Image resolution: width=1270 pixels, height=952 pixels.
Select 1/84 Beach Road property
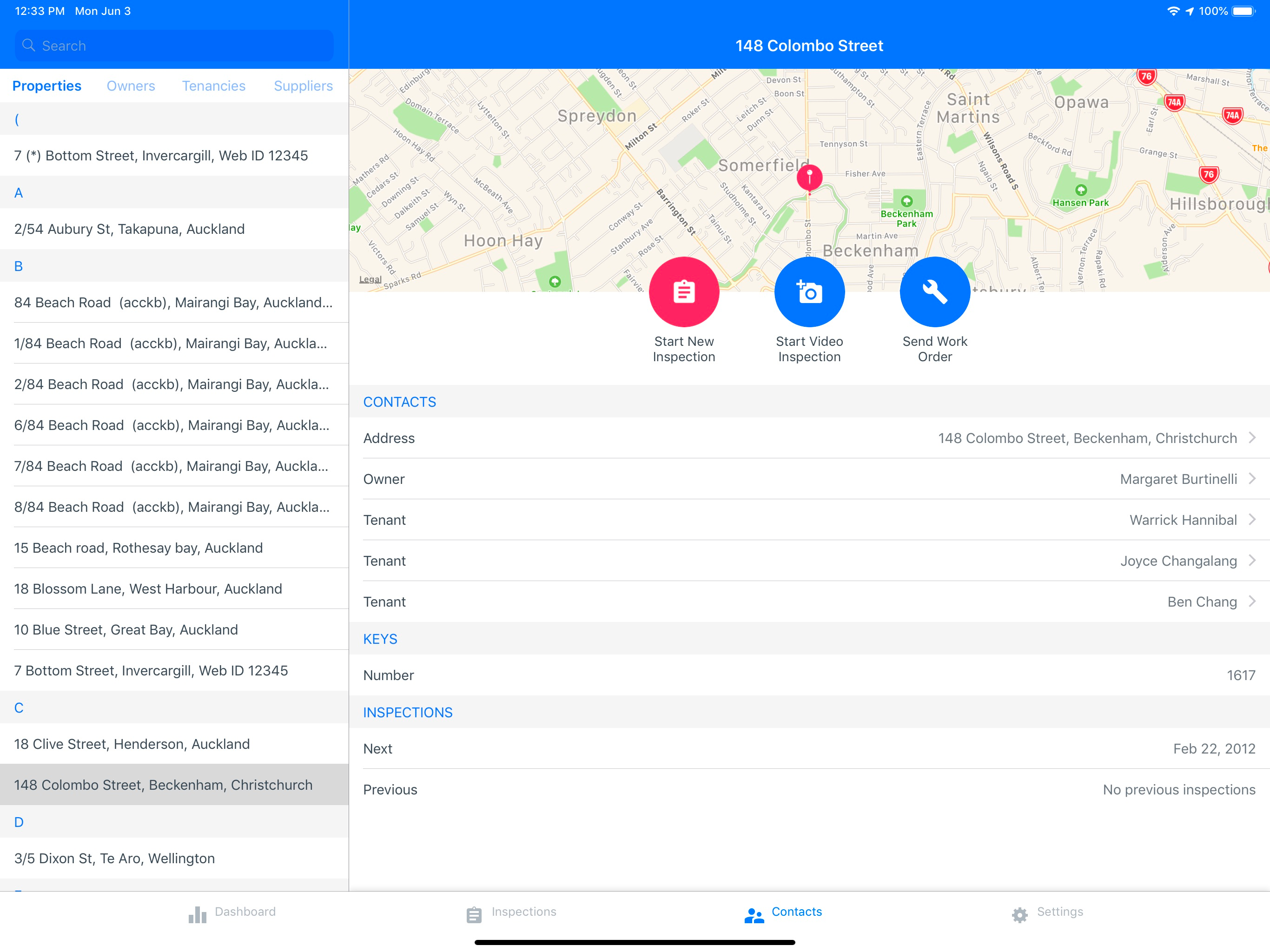[x=174, y=343]
